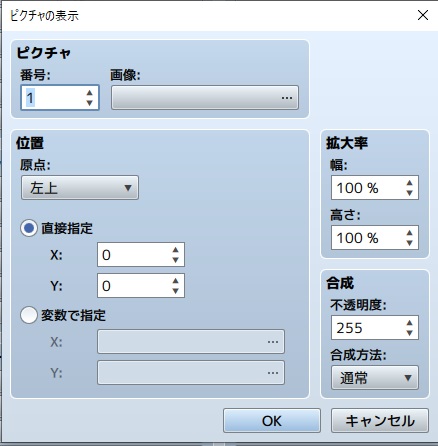Close the ピクチャの表示 dialog window

423,15
